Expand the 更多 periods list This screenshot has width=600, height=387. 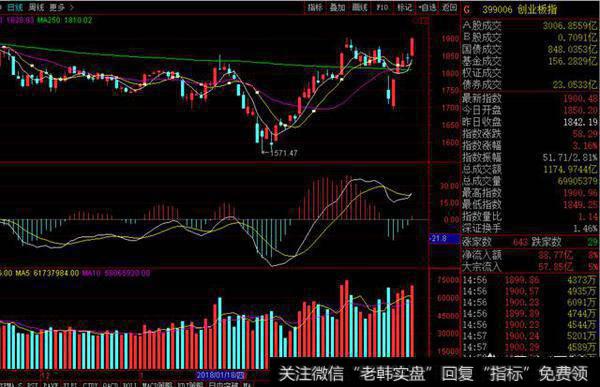pos(59,7)
